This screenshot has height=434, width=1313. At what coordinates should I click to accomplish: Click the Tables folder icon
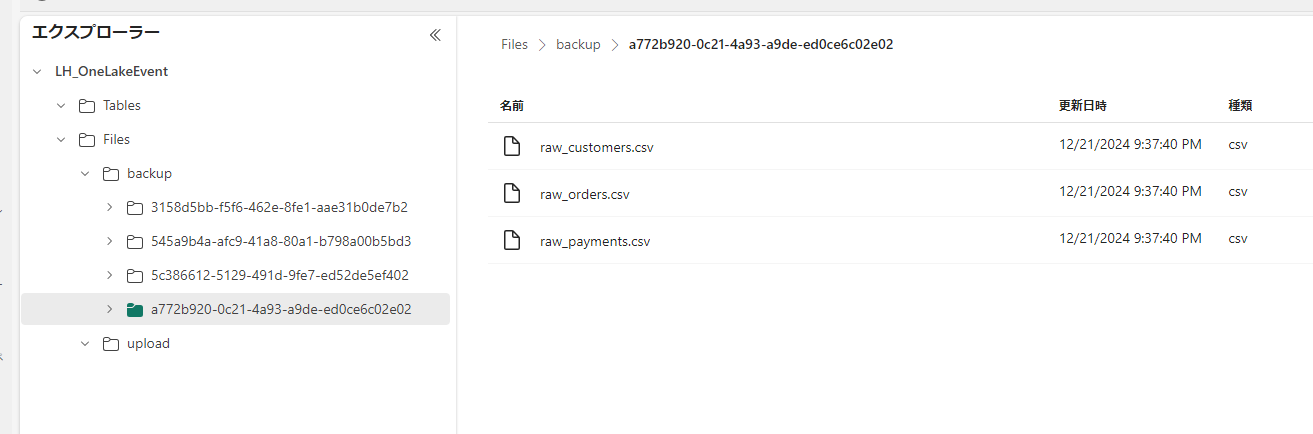point(87,106)
